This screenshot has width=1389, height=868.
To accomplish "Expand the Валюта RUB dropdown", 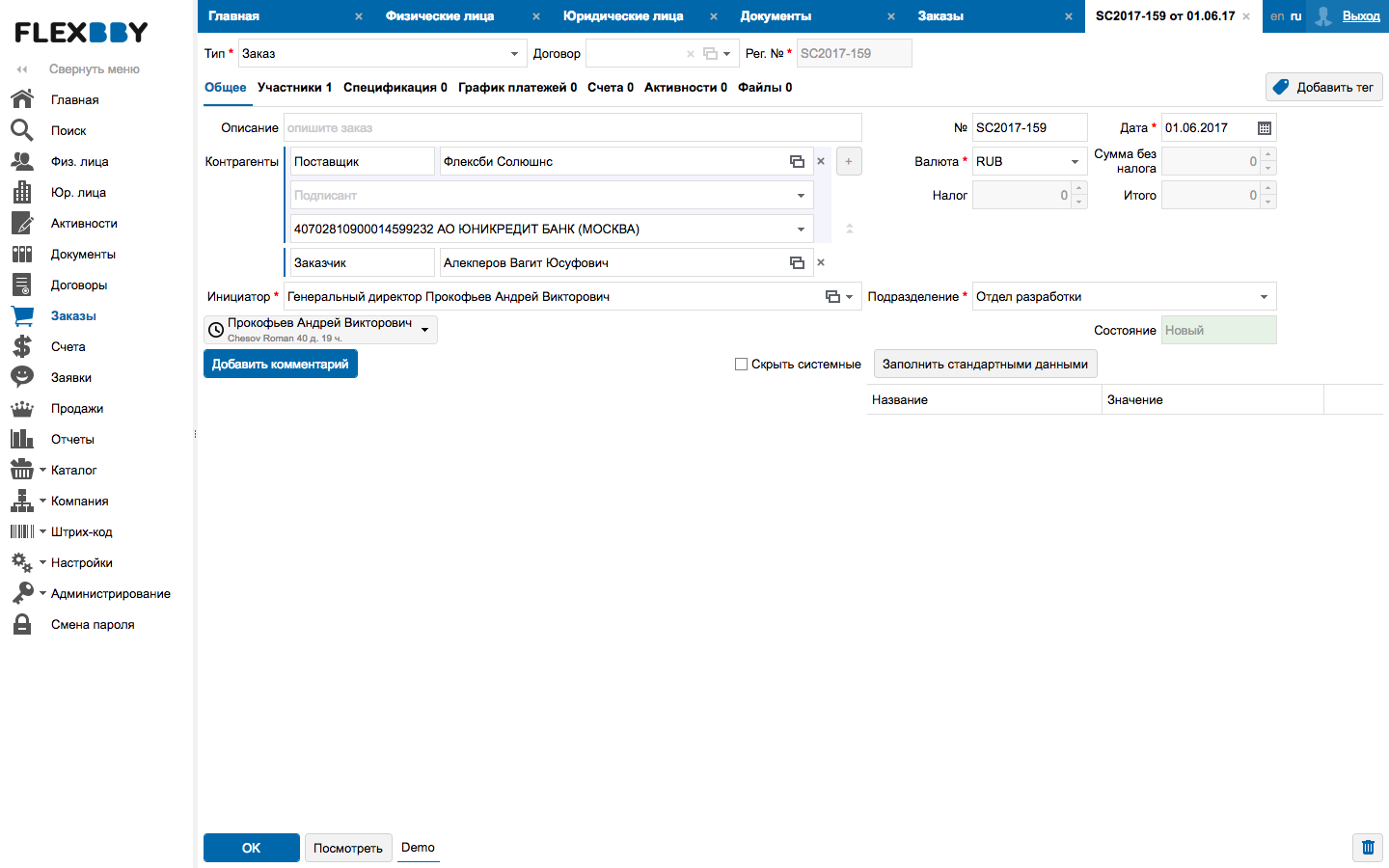I will 1075,162.
